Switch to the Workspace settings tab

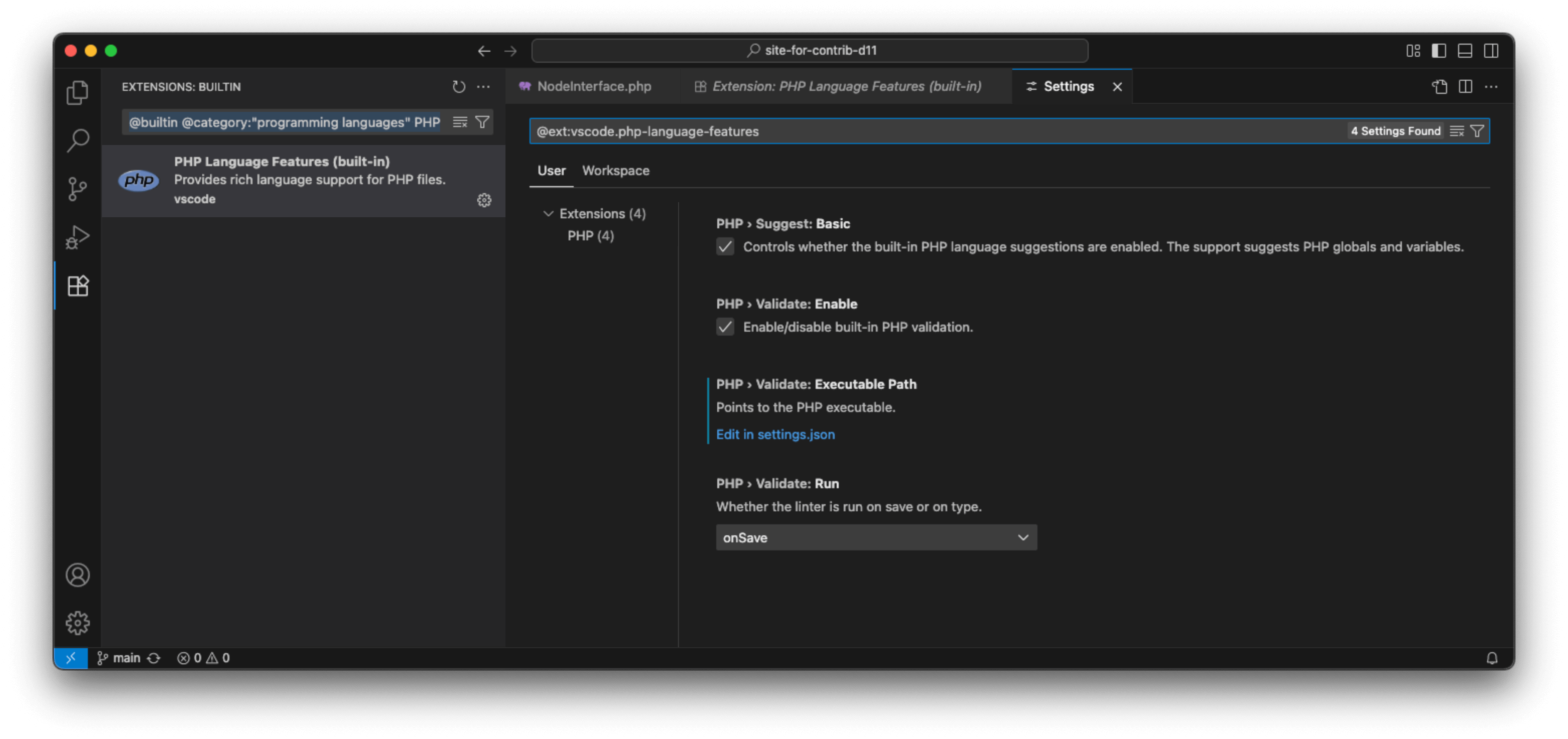click(615, 171)
